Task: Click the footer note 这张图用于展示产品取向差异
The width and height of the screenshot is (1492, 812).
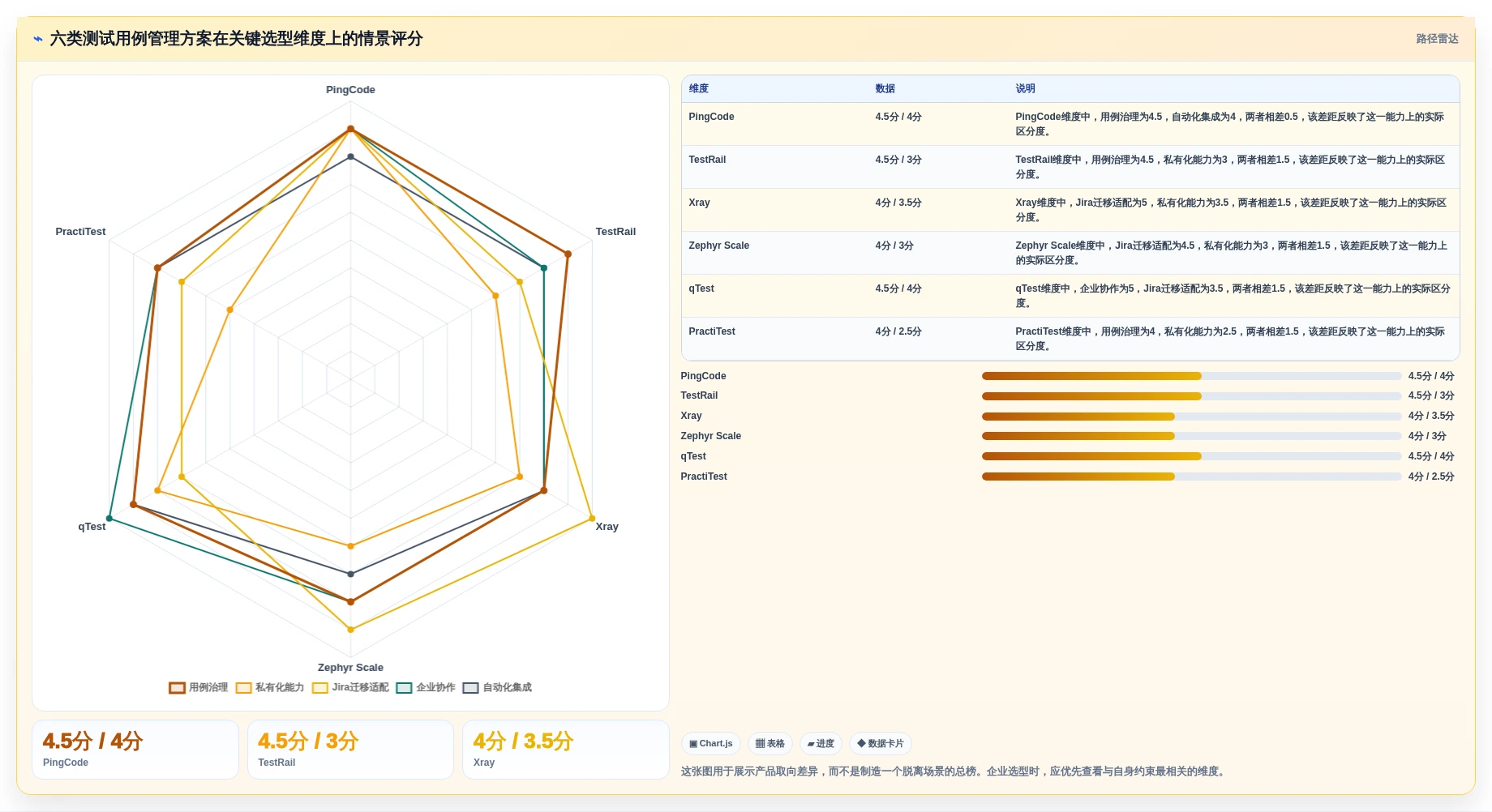Action: pos(954,771)
